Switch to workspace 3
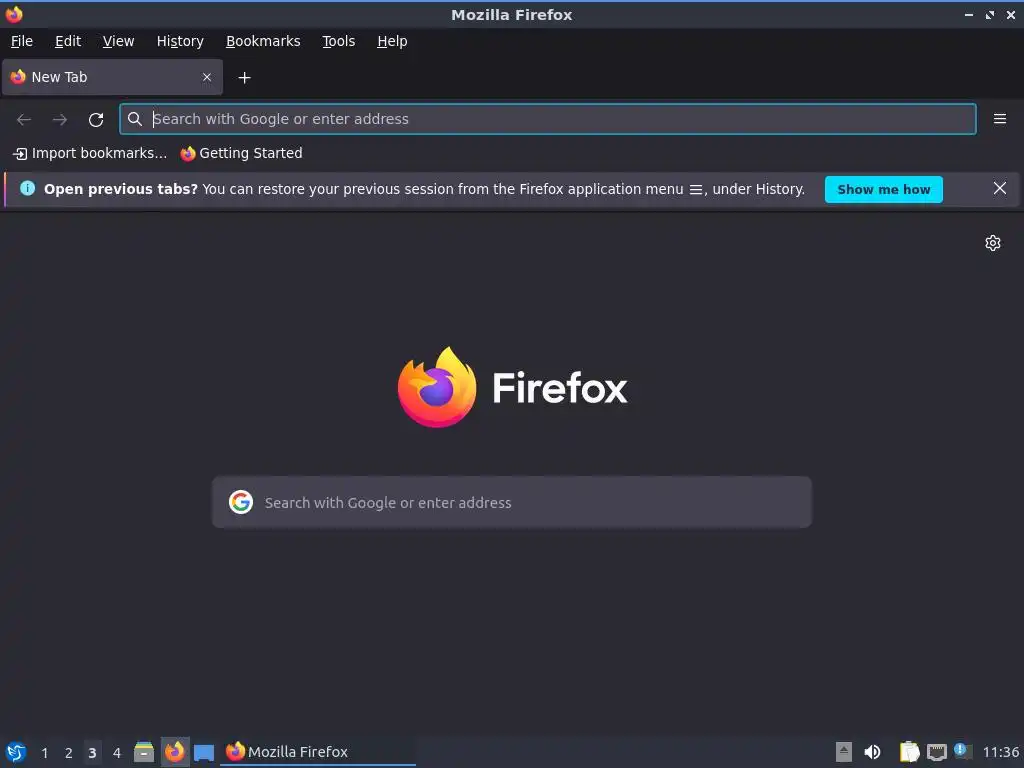 coord(92,753)
